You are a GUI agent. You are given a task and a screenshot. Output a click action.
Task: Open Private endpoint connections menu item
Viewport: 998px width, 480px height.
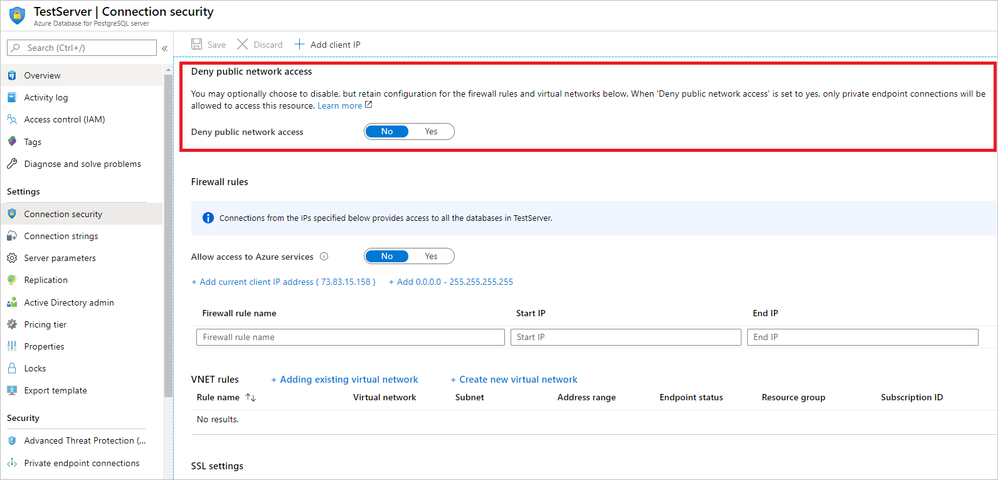click(x=81, y=463)
